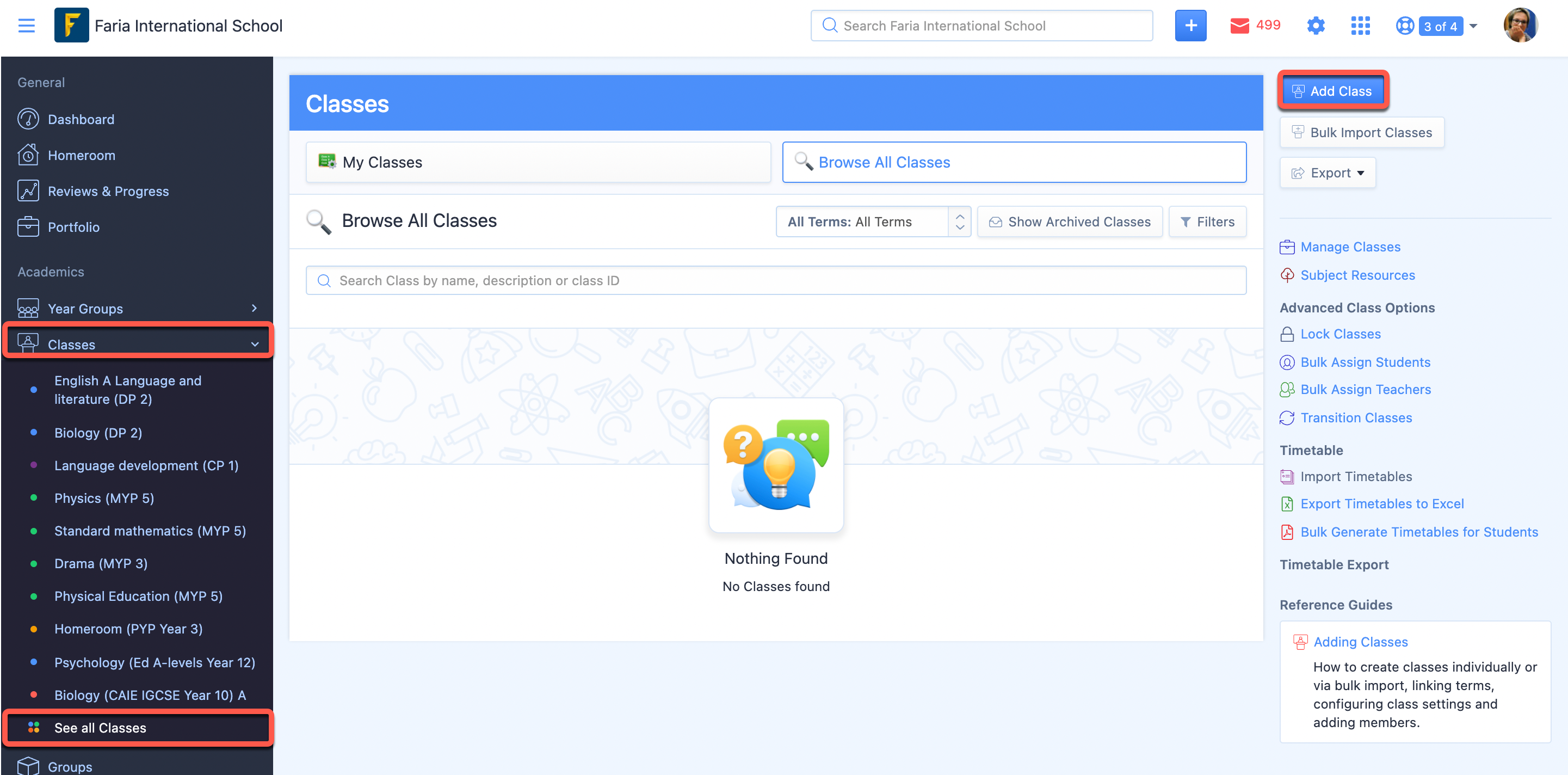Switch to the My Classes tab

(538, 162)
